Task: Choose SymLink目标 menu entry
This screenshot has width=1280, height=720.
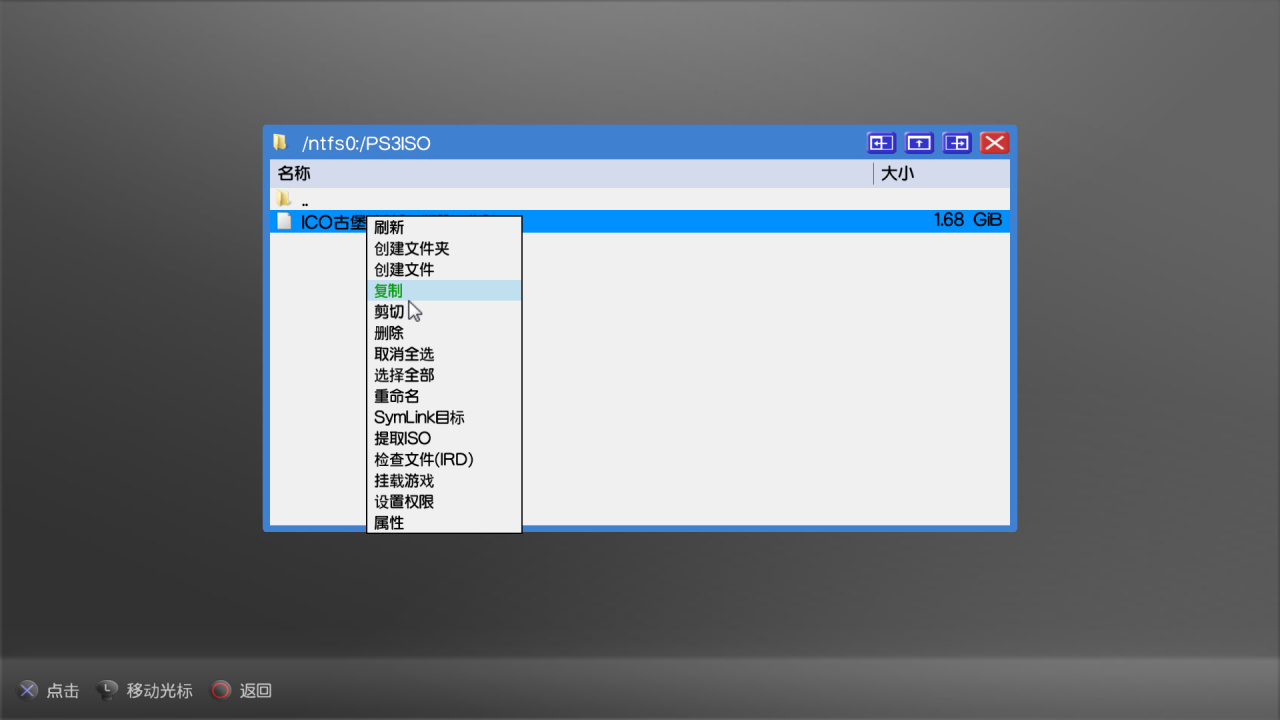Action: click(444, 417)
